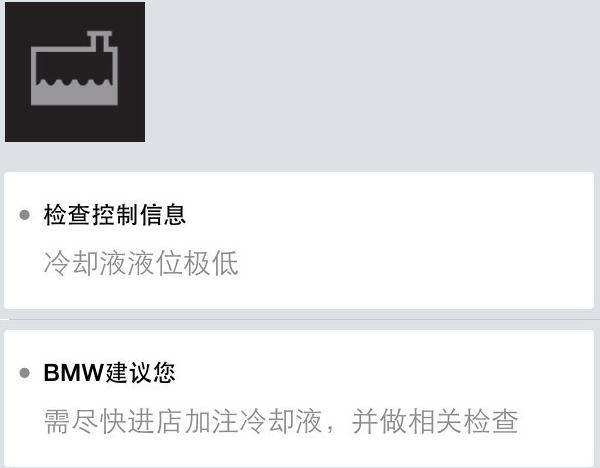Screen dimensions: 600x468
Task: Click the 并做相关检查 phrase
Action: click(435, 421)
